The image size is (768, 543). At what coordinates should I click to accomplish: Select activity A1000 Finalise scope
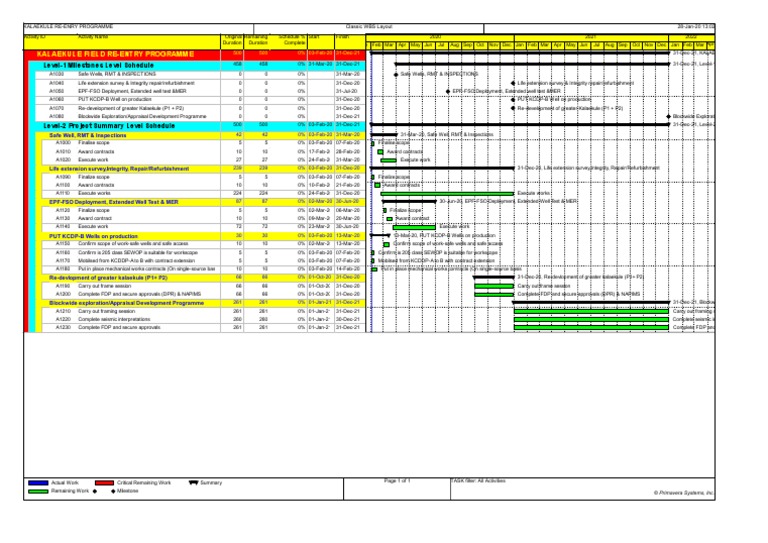coord(204,143)
